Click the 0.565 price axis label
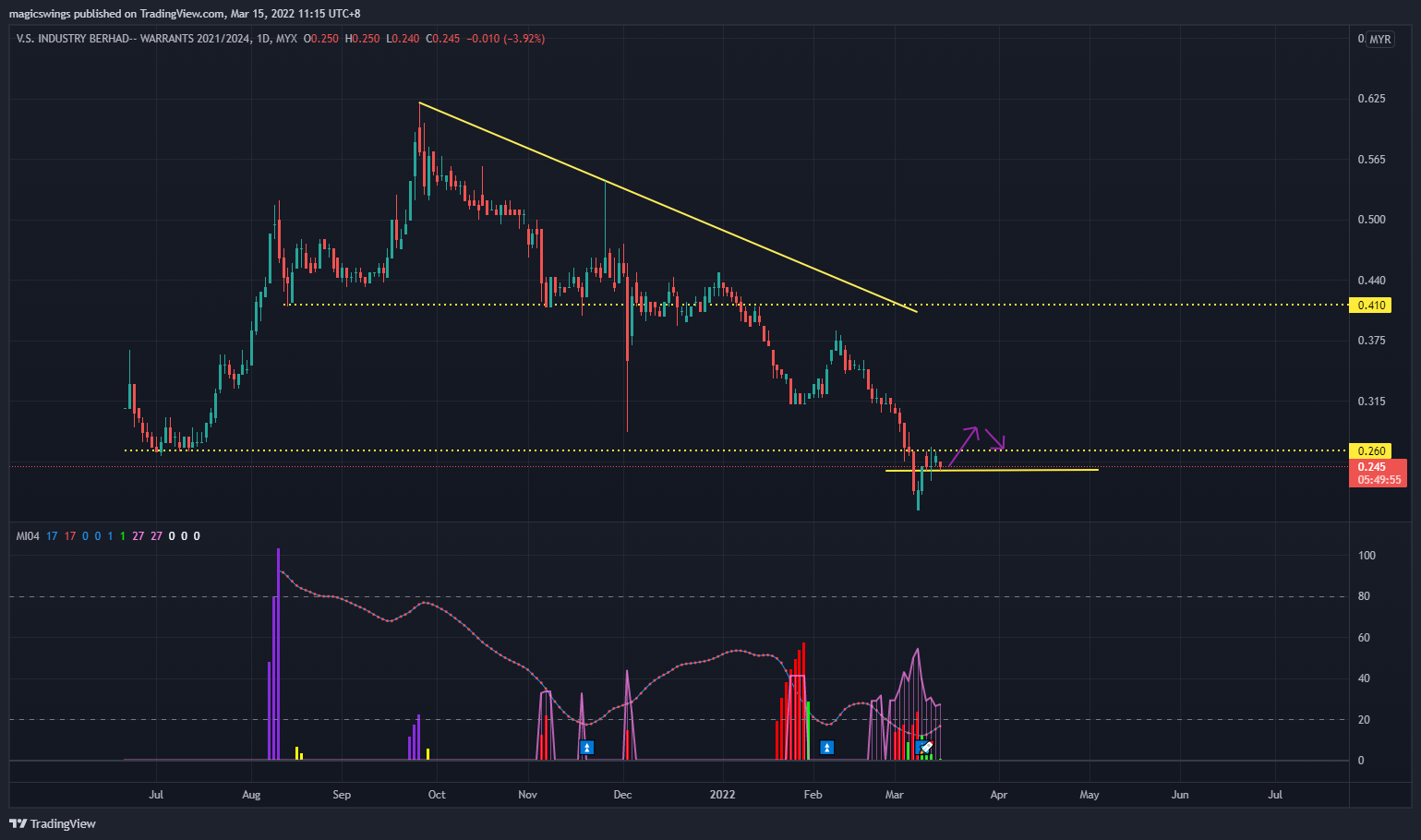The width and height of the screenshot is (1421, 840). [1371, 160]
